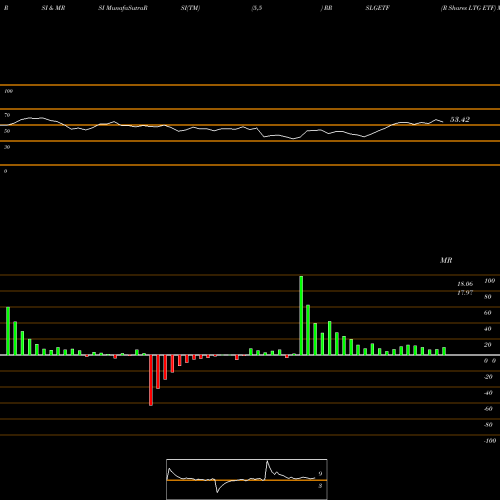Click the first green bar at left edge
Image resolution: width=500 pixels, height=500 pixels.
pos(8,331)
